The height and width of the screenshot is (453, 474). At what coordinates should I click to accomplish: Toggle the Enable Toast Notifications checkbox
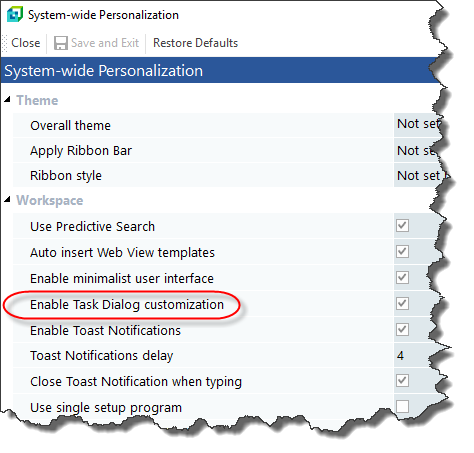pos(403,330)
